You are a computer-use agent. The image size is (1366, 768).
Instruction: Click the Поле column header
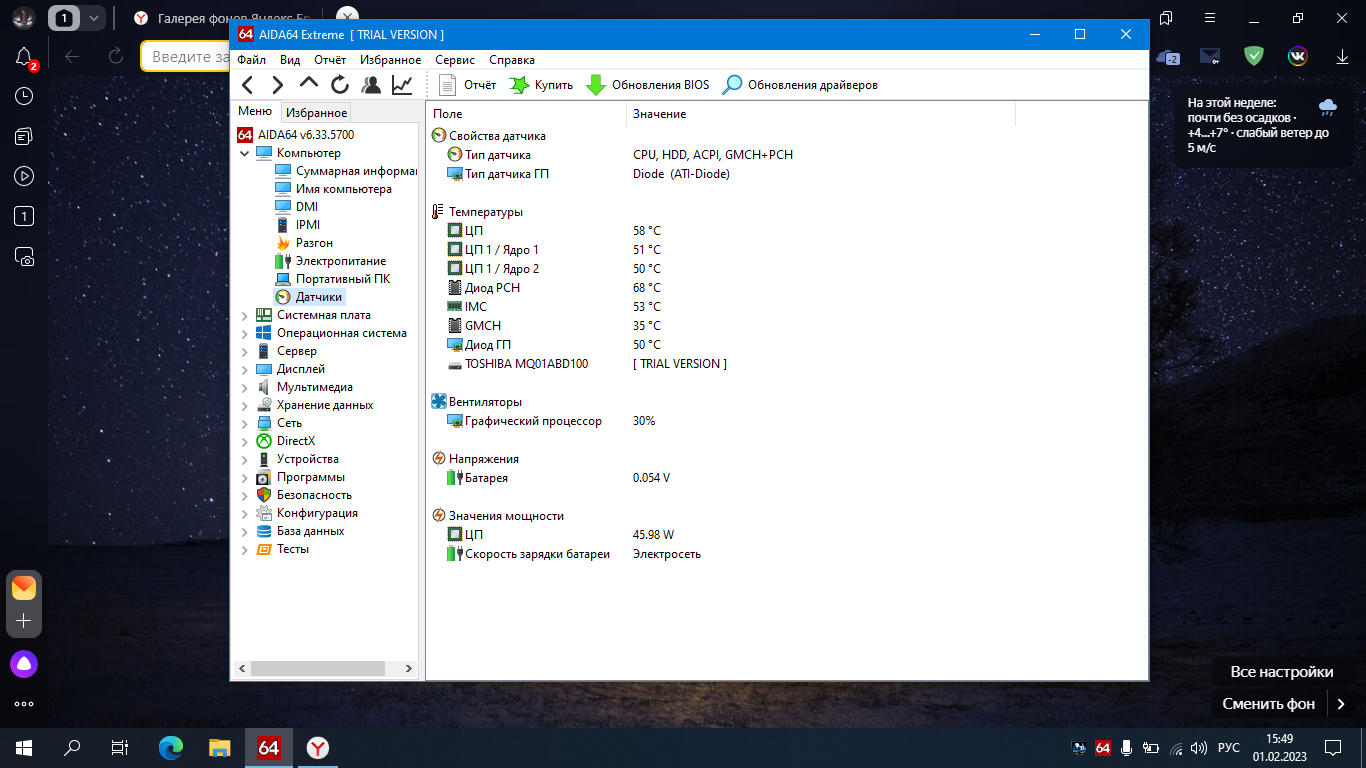point(526,114)
